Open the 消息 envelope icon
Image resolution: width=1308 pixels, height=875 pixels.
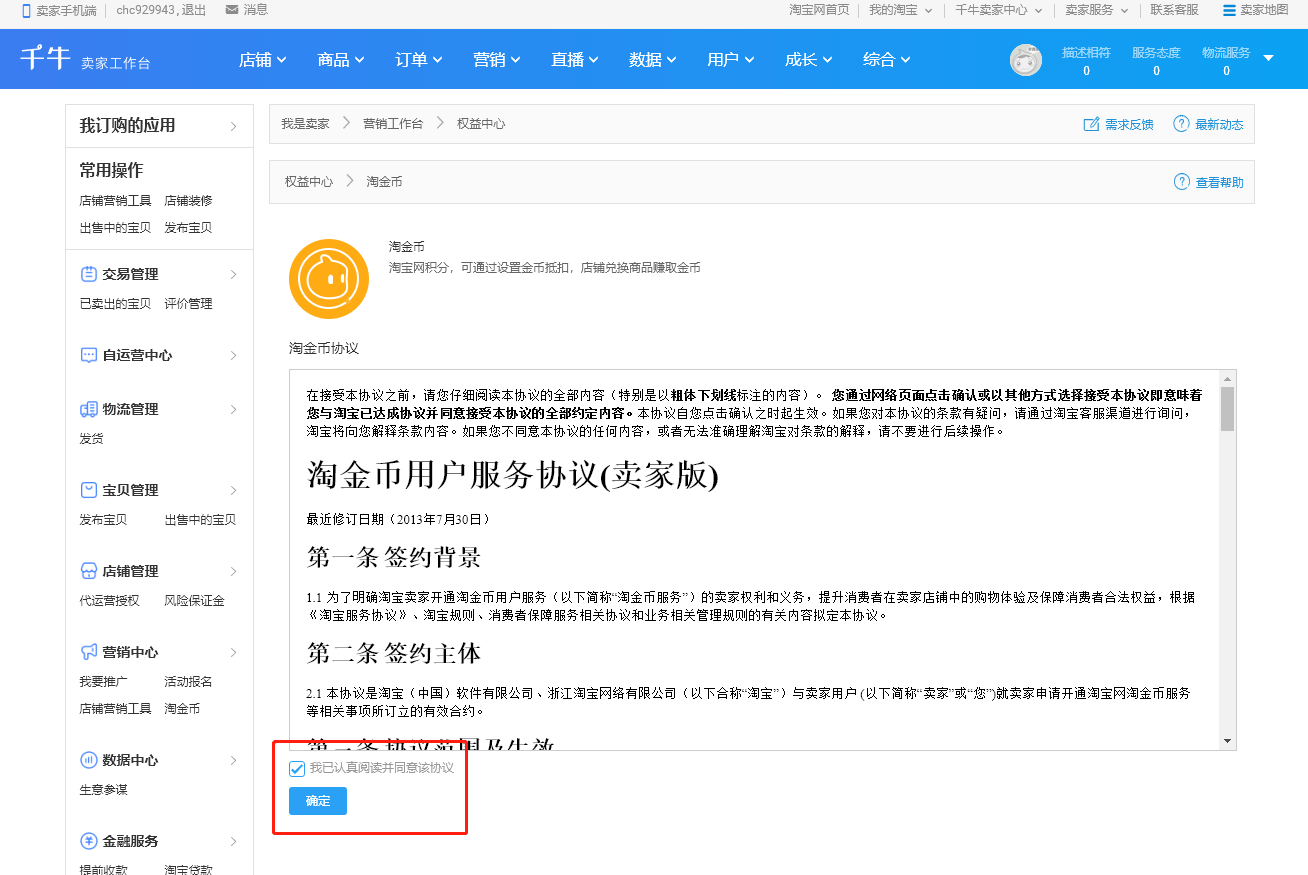point(232,10)
